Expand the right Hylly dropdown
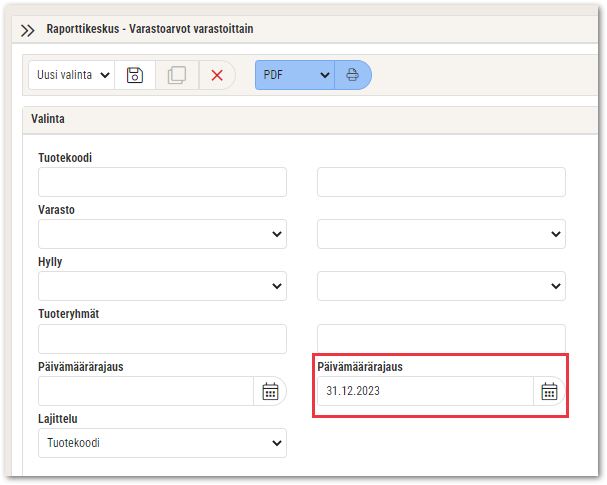607x485 pixels. [x=441, y=286]
